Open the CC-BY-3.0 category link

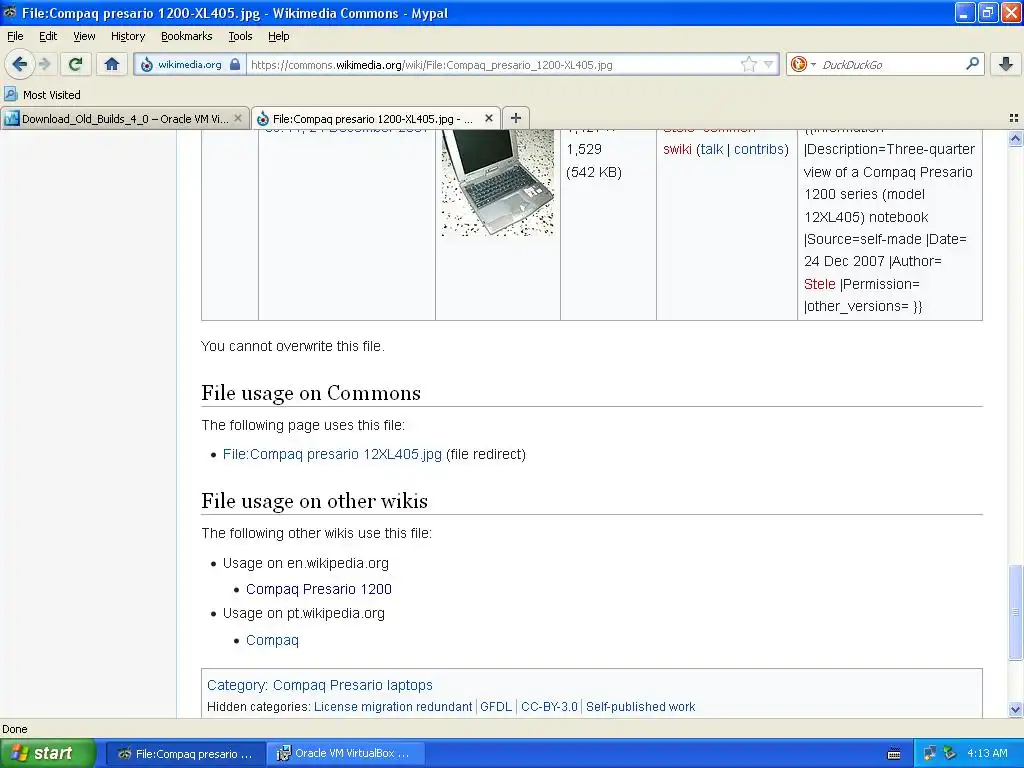point(549,707)
